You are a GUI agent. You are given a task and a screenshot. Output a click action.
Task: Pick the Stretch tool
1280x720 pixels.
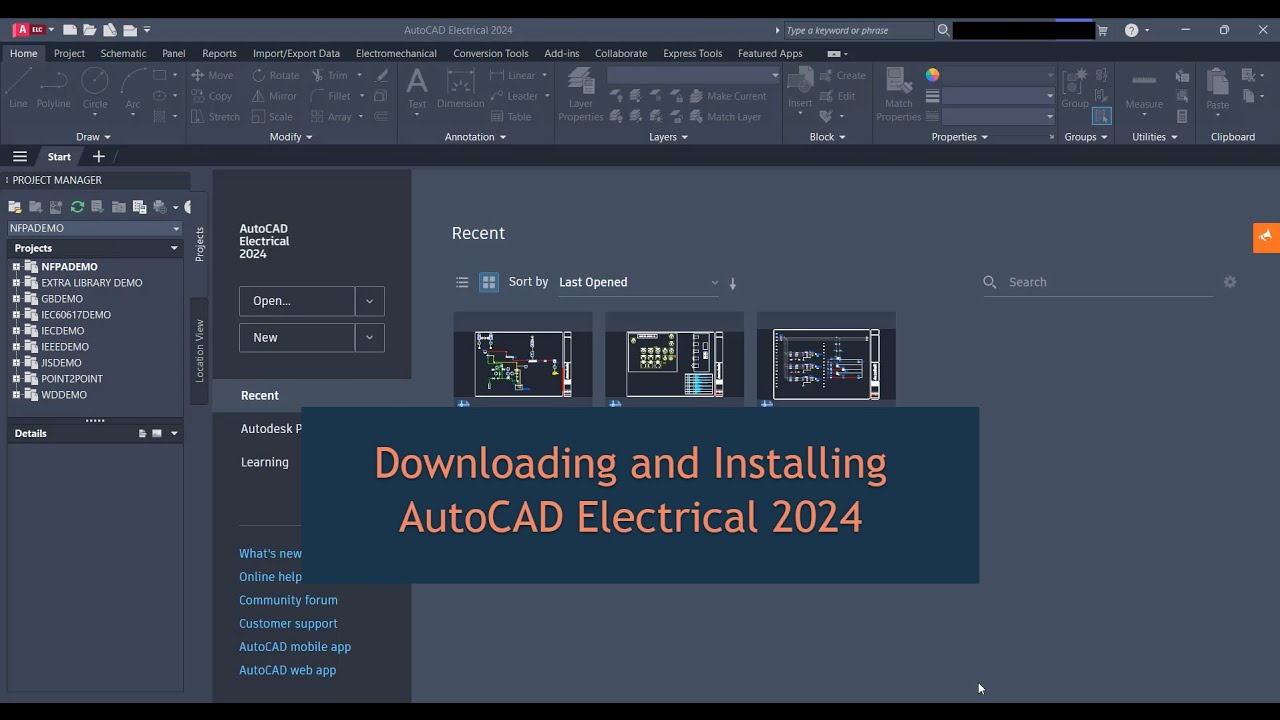215,117
